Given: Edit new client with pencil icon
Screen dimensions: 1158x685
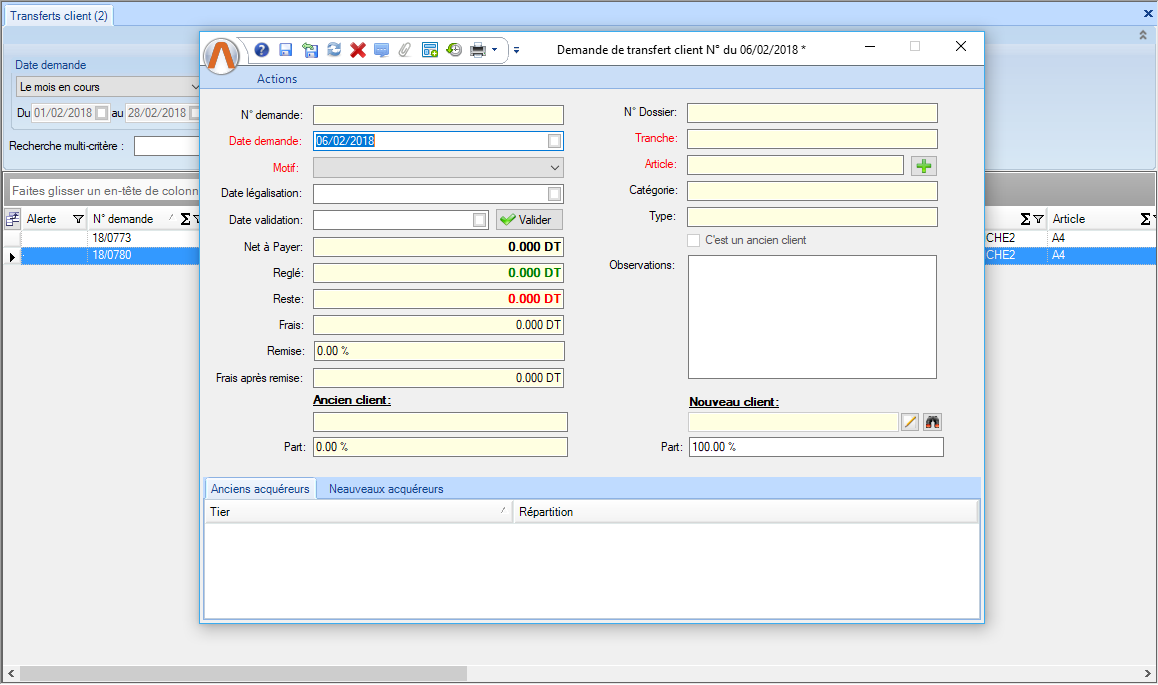Looking at the screenshot, I should point(910,422).
